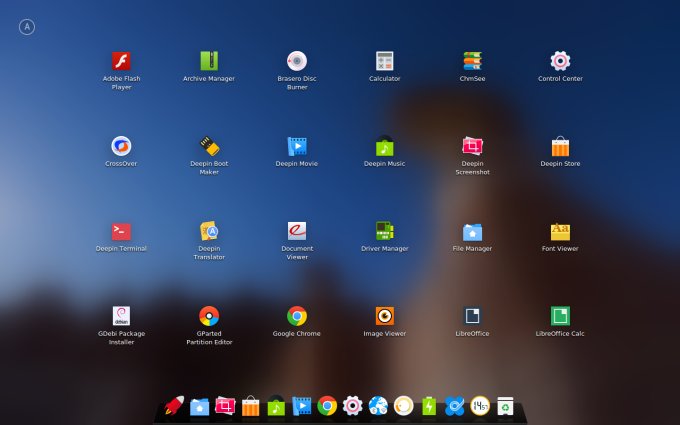
Task: Click the rocket launcher icon in dock
Action: (174, 405)
